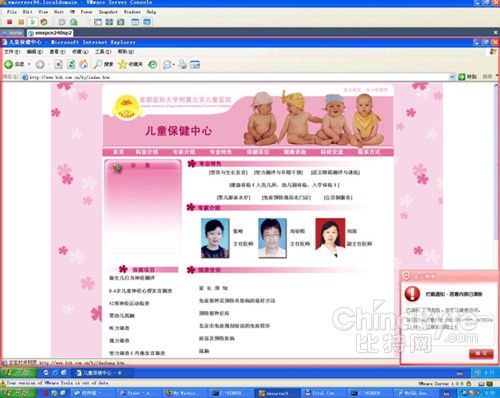Suspend the VM with the orange pause icon

(21, 22)
